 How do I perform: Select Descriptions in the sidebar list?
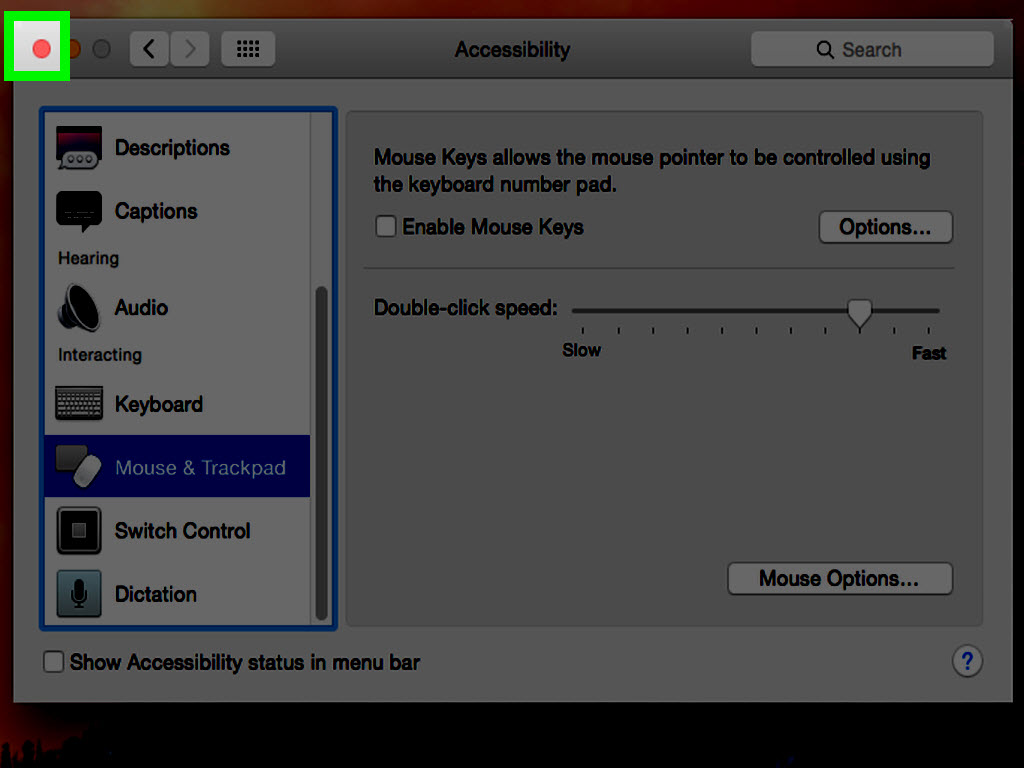(177, 148)
